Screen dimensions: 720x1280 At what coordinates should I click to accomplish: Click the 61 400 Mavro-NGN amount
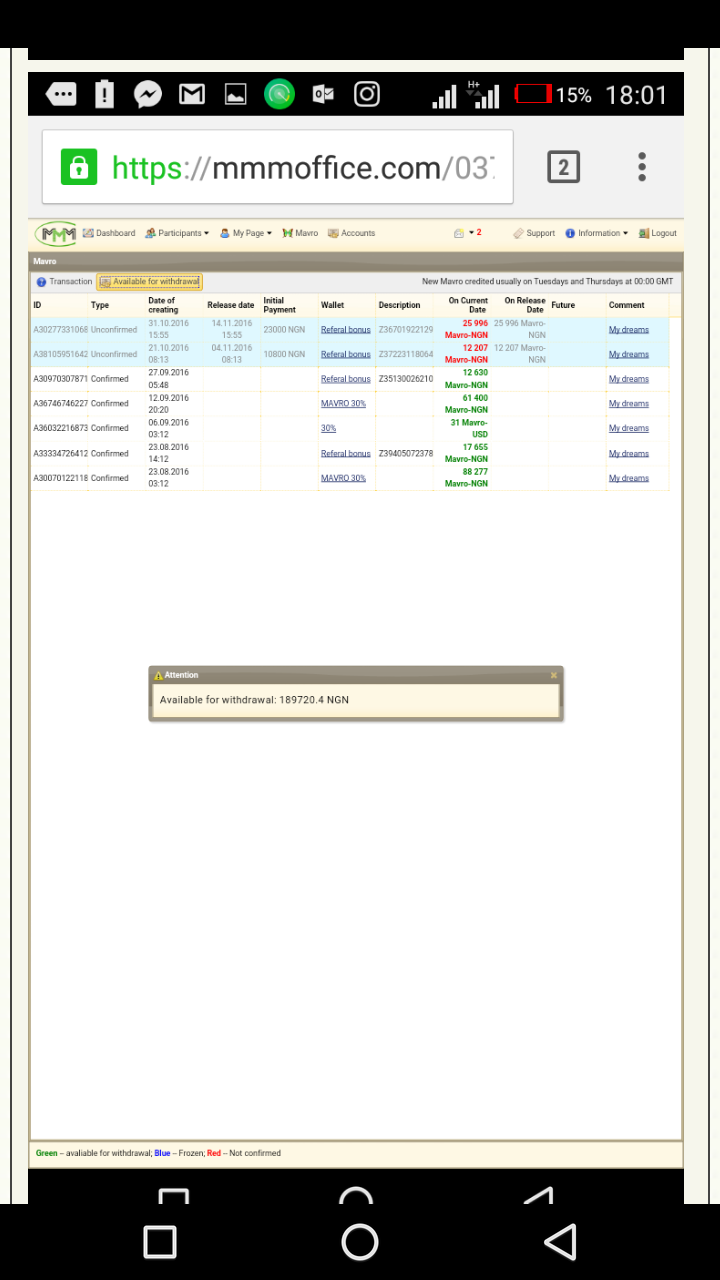(467, 404)
